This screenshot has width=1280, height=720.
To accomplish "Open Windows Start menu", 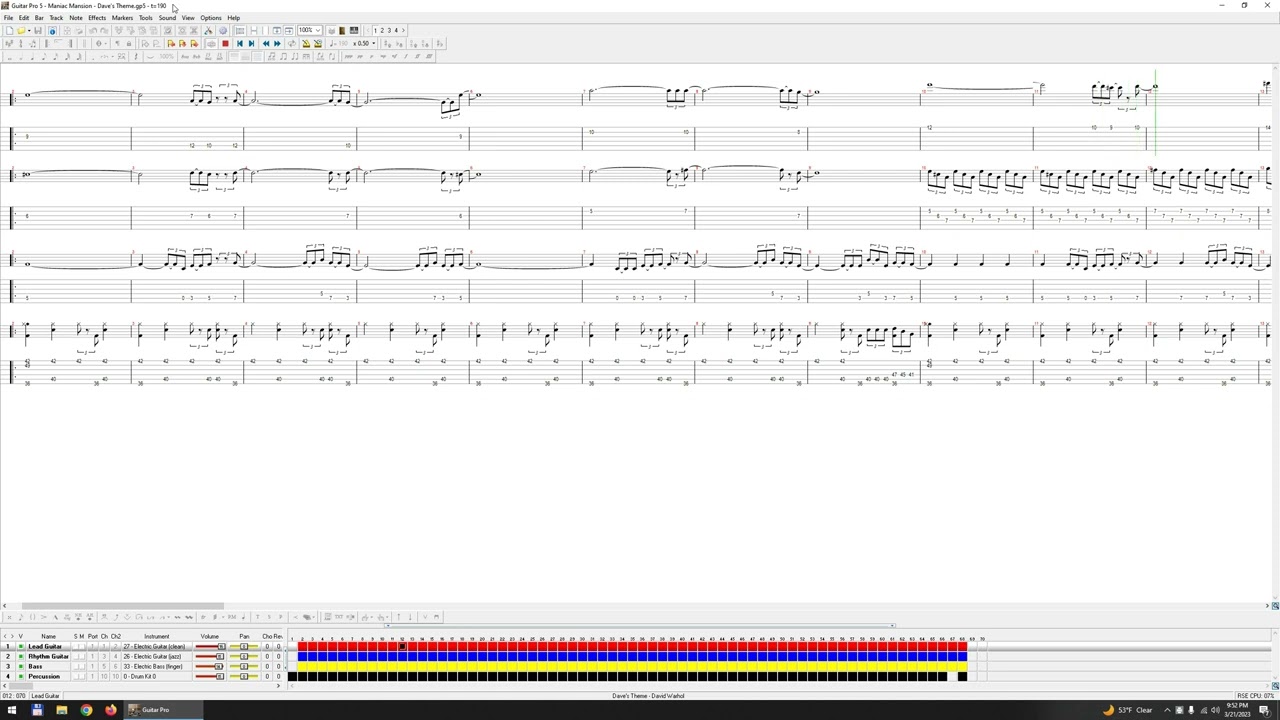I will 12,710.
